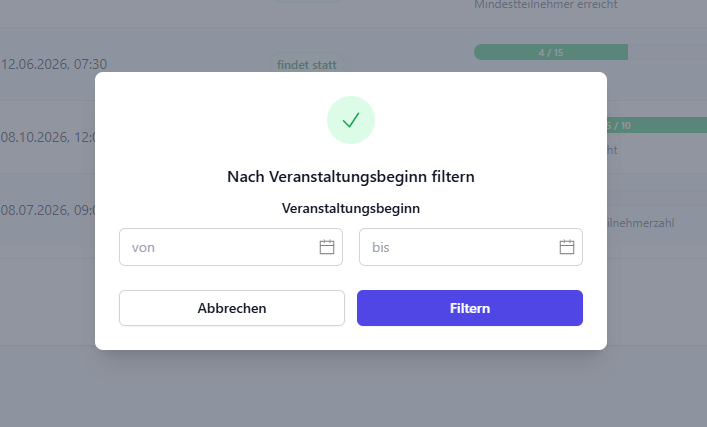
Task: Open the calendar picker in 'bis' field
Action: (x=566, y=247)
